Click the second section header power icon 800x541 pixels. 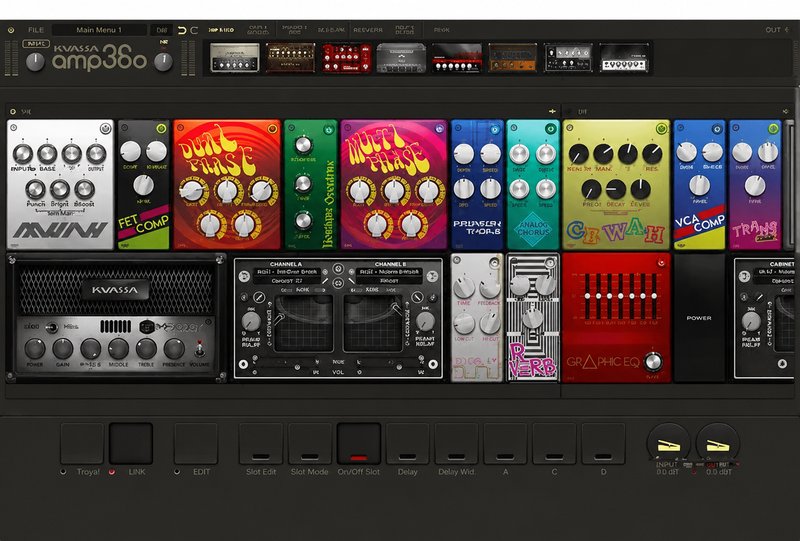point(570,111)
